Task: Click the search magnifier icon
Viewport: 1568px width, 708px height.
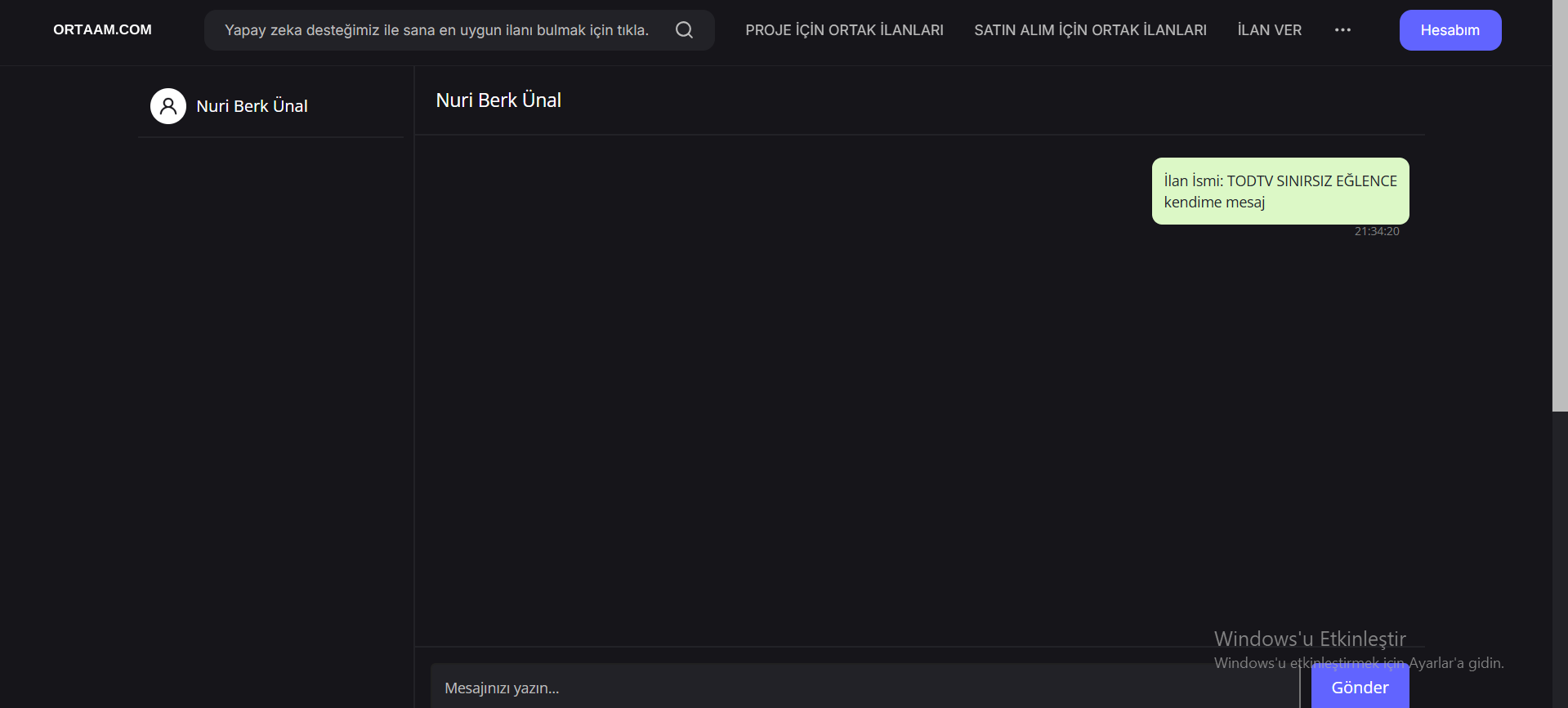Action: click(x=684, y=30)
